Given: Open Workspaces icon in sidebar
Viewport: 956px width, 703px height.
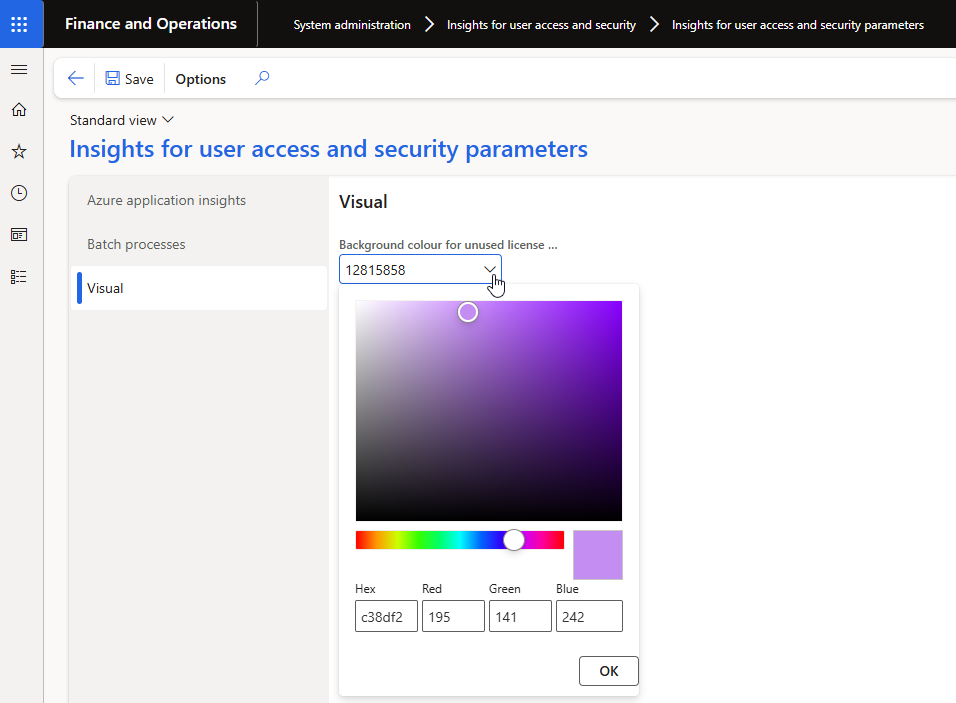Looking at the screenshot, I should pyautogui.click(x=19, y=235).
